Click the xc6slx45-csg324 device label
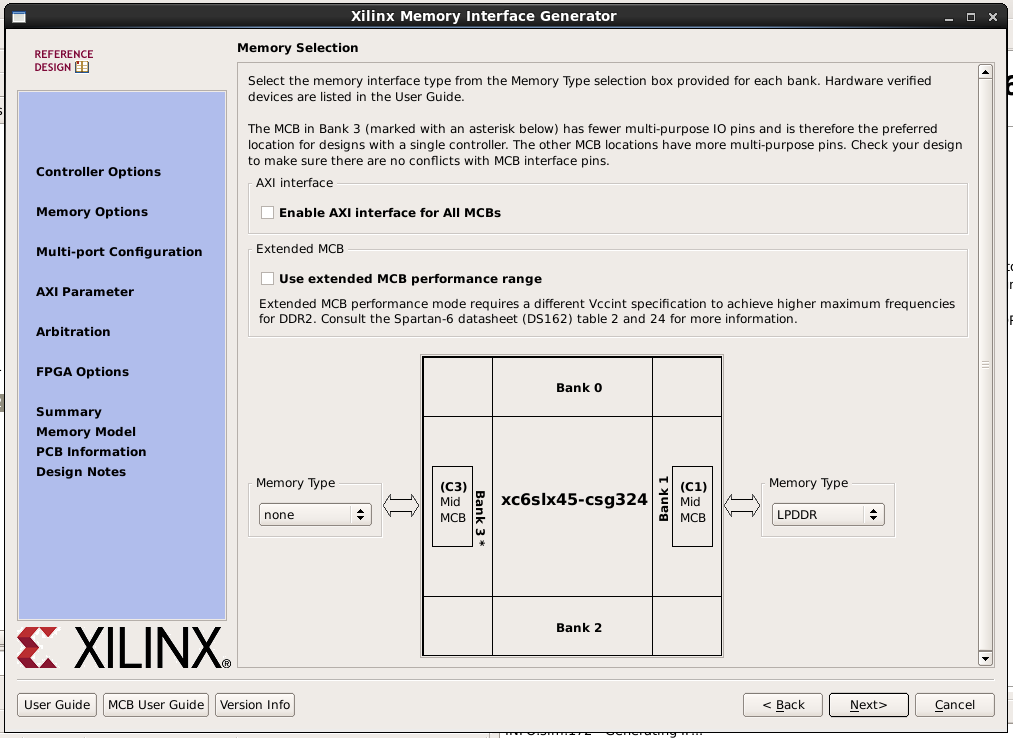The width and height of the screenshot is (1013, 738). (574, 500)
